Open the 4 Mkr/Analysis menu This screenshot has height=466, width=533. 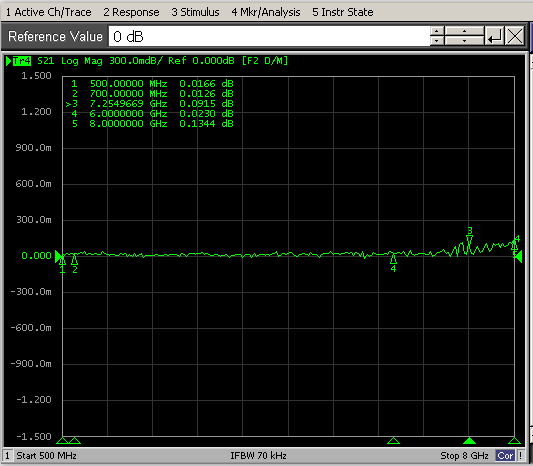tap(266, 12)
